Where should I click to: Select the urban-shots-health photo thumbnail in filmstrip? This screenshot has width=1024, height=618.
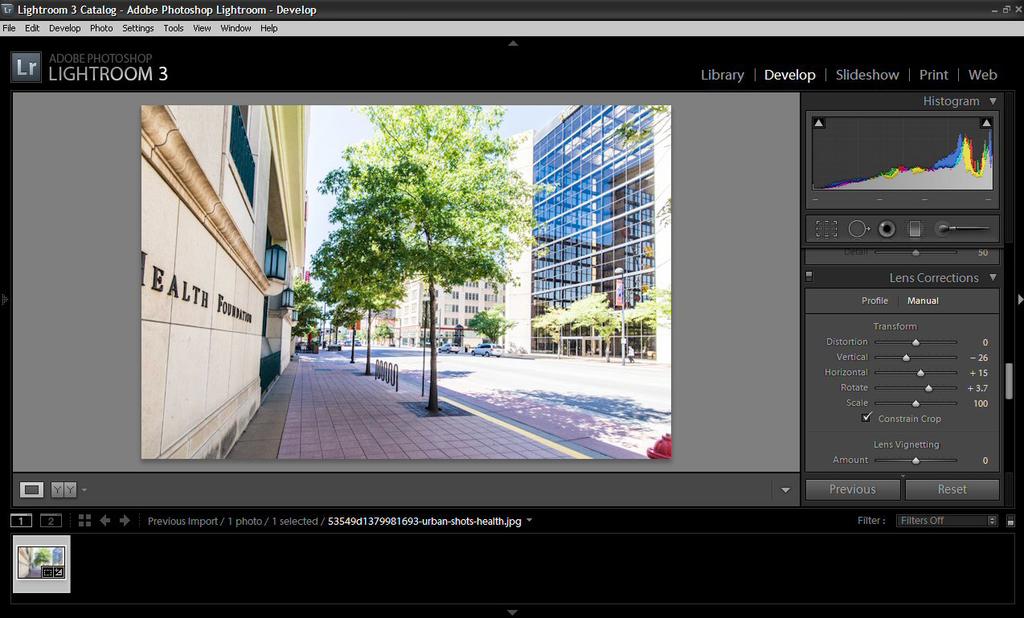(x=41, y=562)
